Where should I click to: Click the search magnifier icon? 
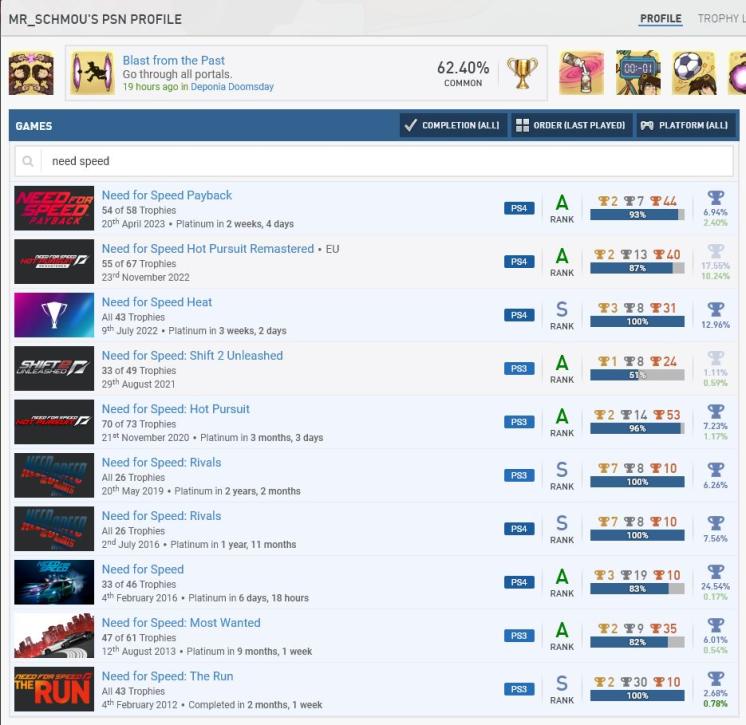pos(28,161)
